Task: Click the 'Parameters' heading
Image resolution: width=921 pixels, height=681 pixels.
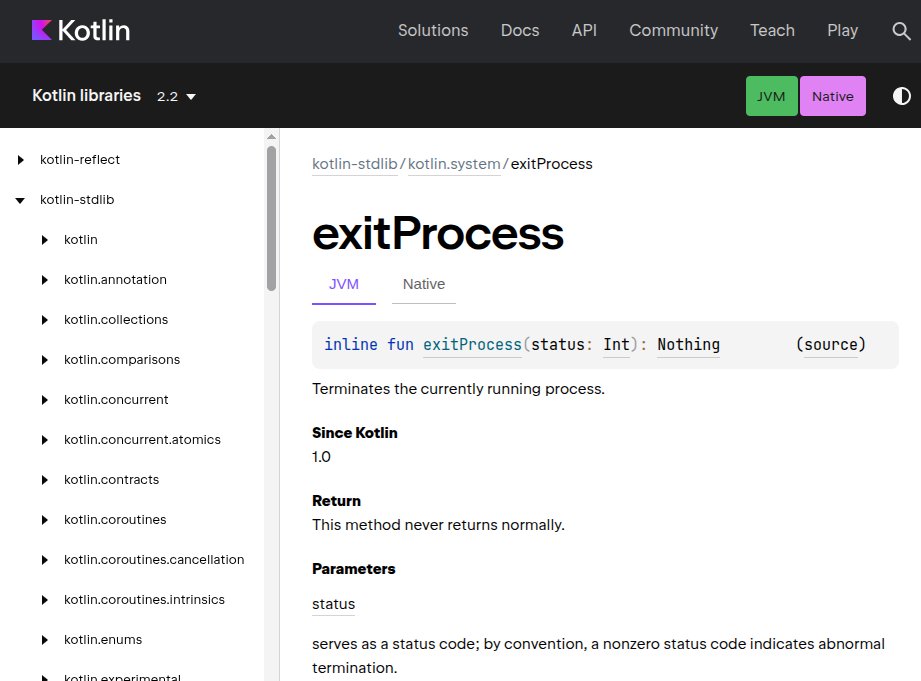Action: pyautogui.click(x=354, y=569)
